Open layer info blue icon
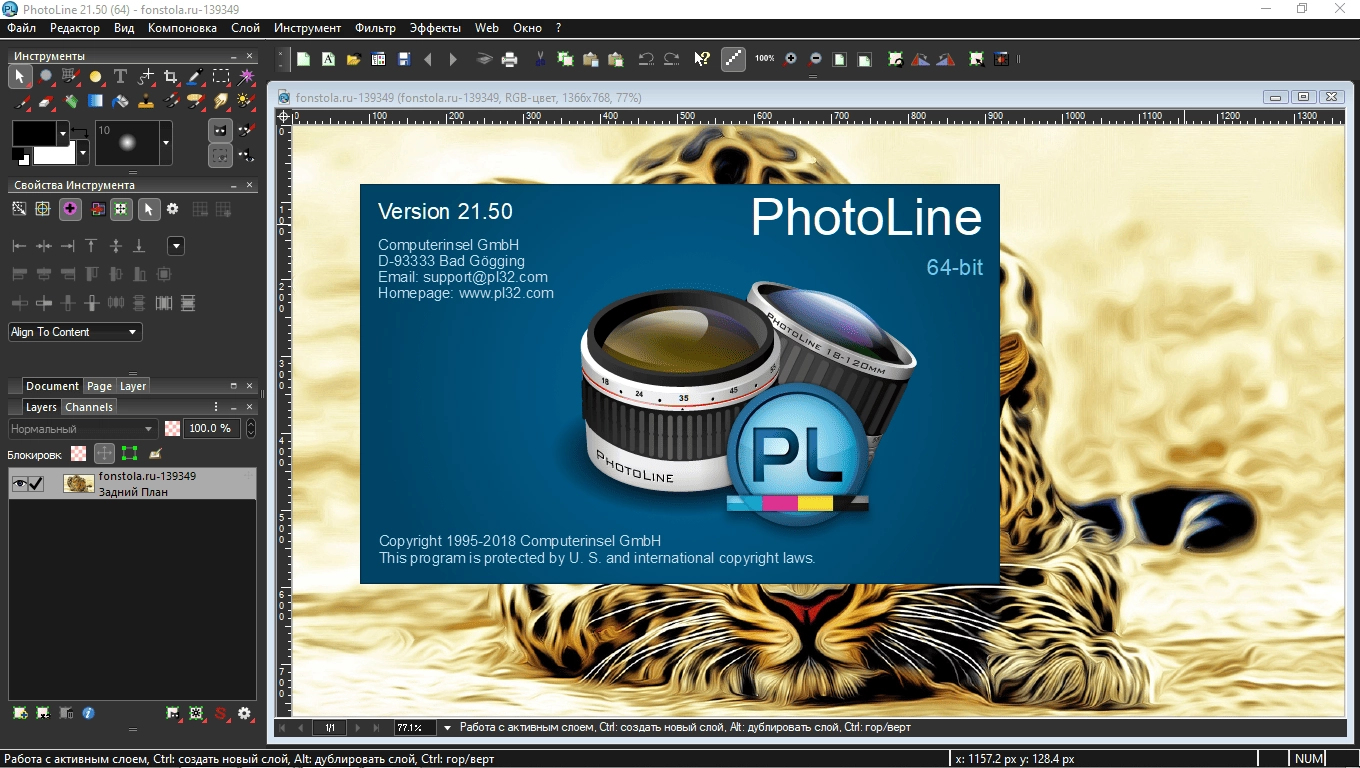Viewport: 1360px width, 768px height. pos(88,713)
